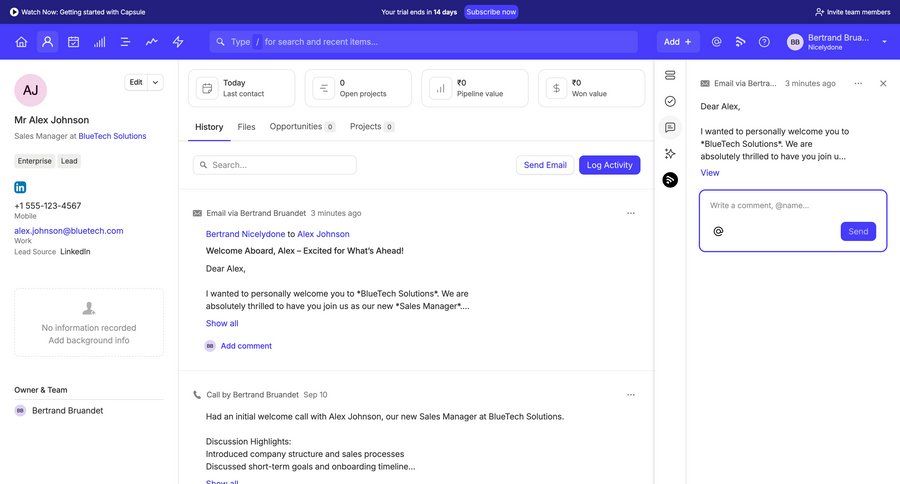900x484 pixels.
Task: Focus the Write a comment field
Action: 793,205
